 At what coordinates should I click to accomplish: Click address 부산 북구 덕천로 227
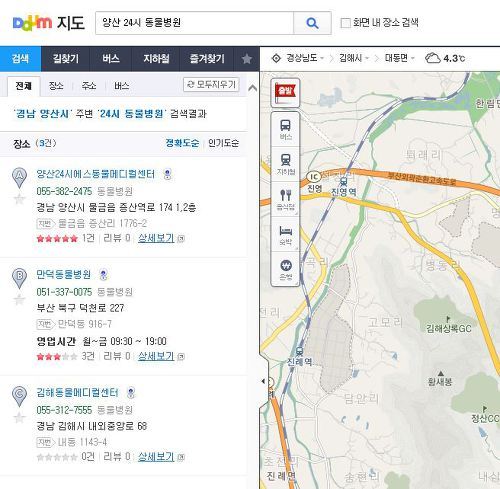click(x=80, y=308)
